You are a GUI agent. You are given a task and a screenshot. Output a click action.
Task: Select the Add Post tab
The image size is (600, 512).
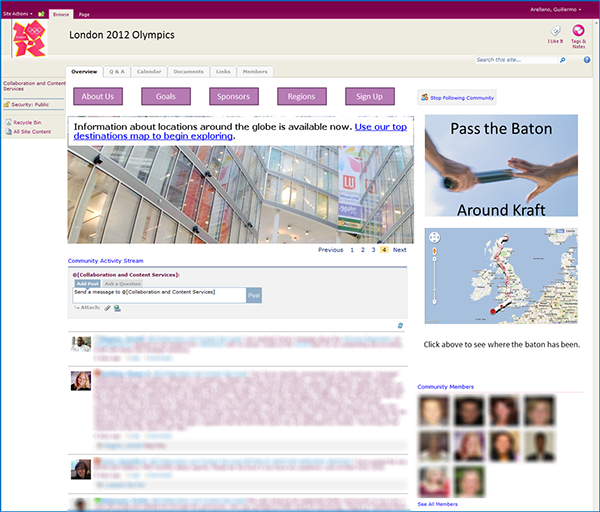[x=87, y=284]
